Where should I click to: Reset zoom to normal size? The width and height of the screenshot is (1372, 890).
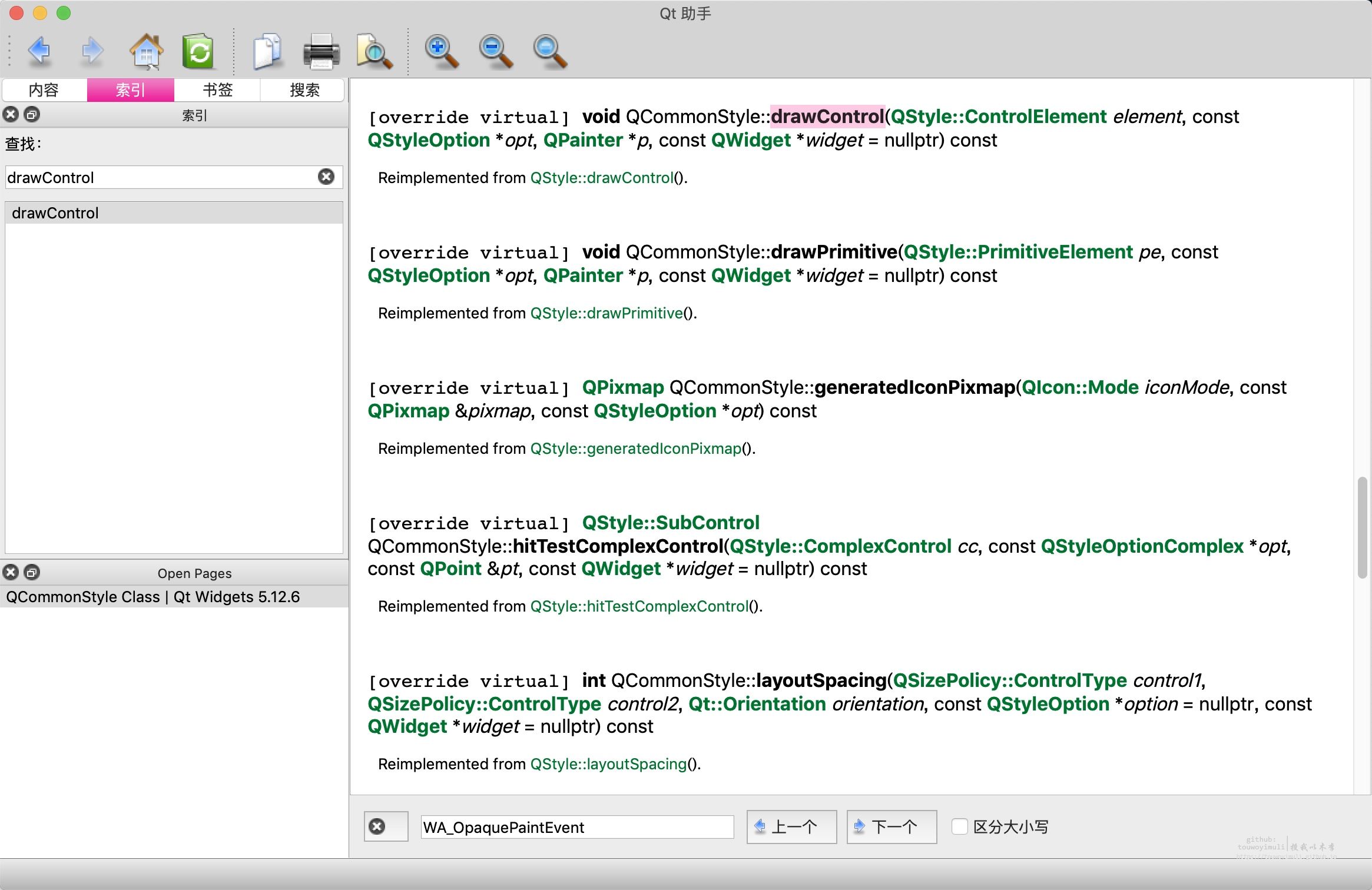pos(549,51)
